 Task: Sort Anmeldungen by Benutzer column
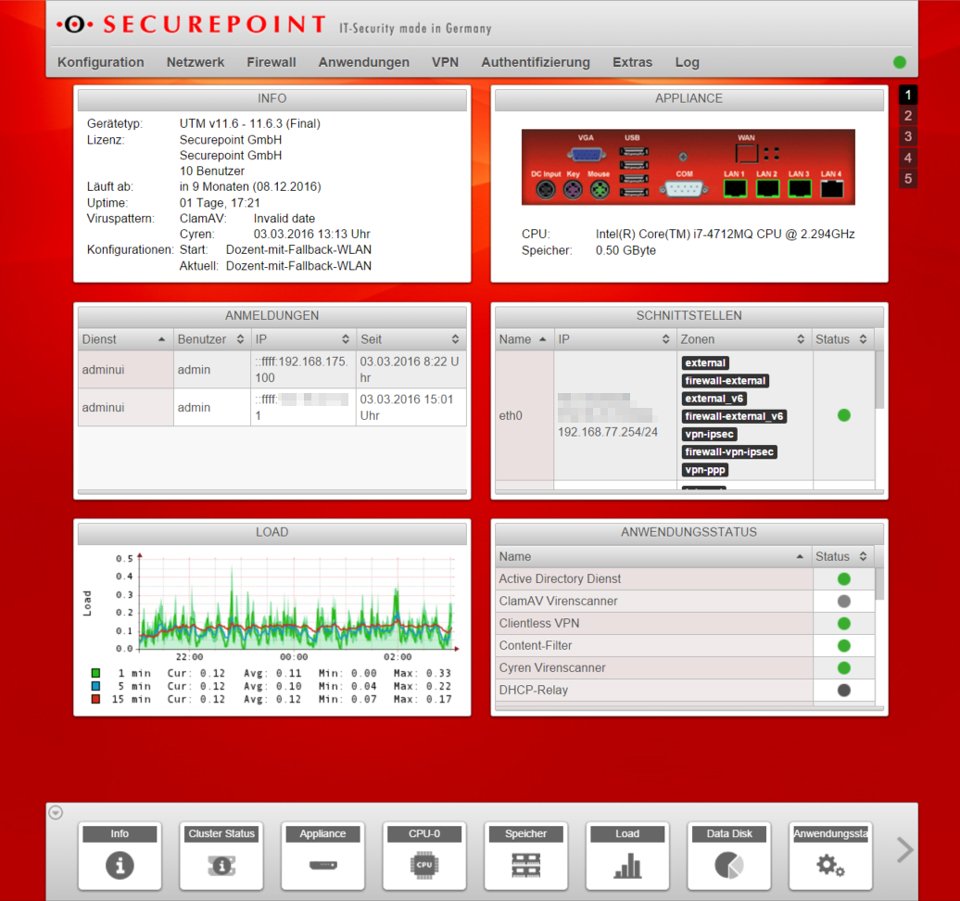pos(212,339)
